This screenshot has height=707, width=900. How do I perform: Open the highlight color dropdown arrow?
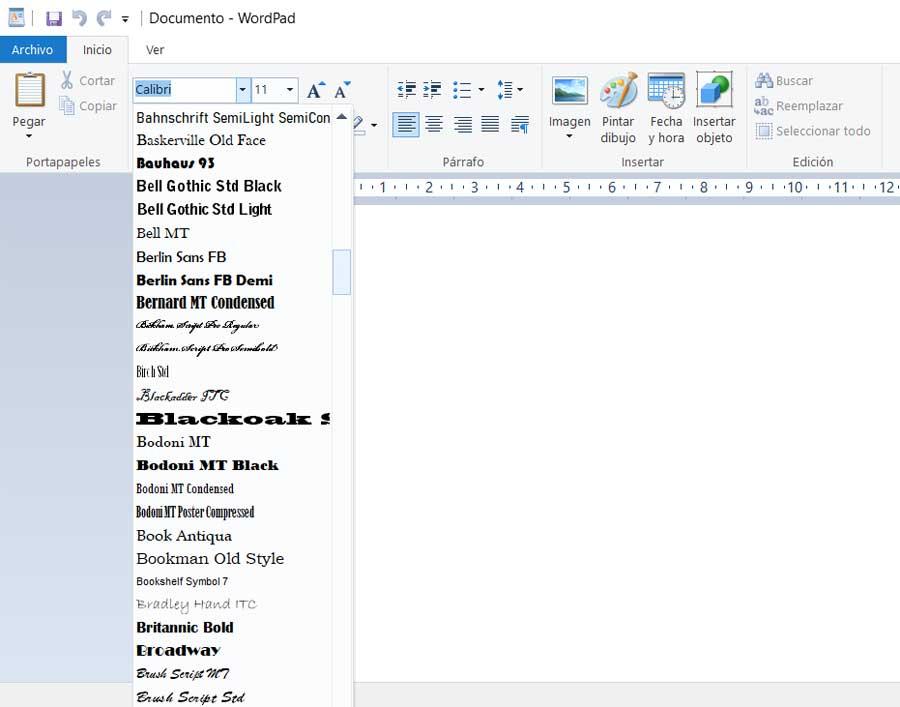click(x=374, y=125)
